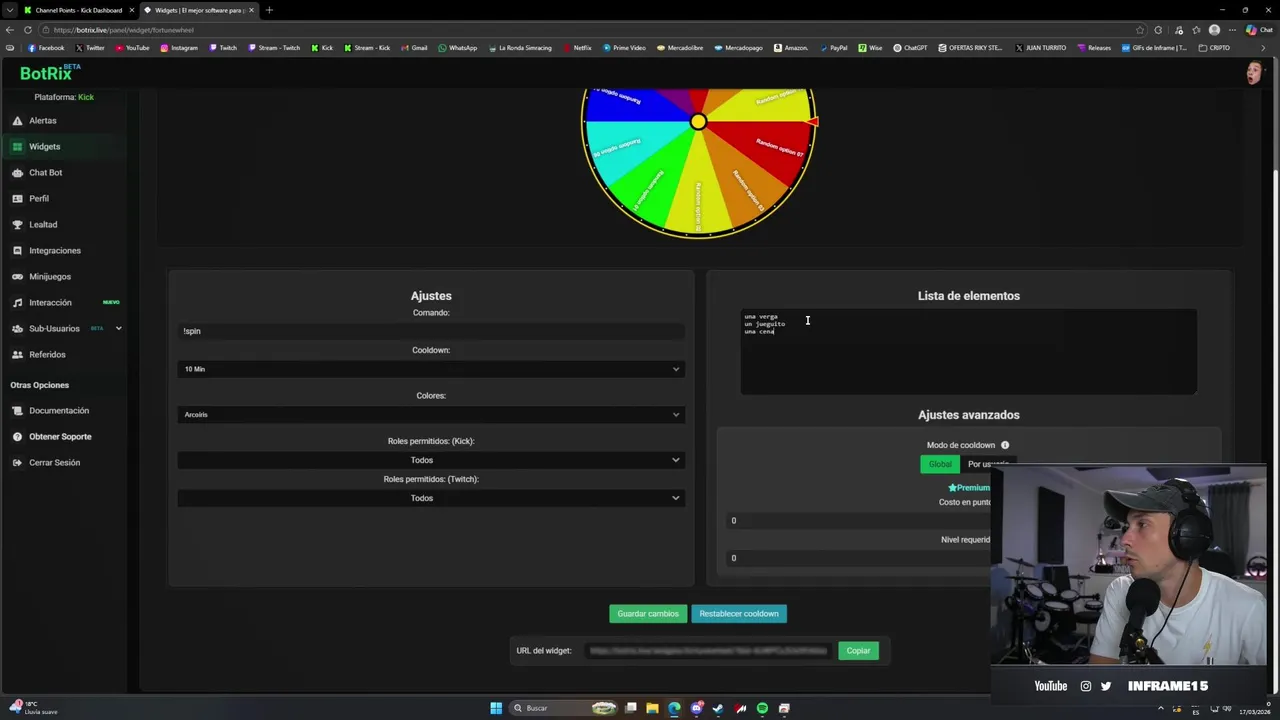The height and width of the screenshot is (720, 1280).
Task: Open the Windows Start menu
Action: point(496,708)
